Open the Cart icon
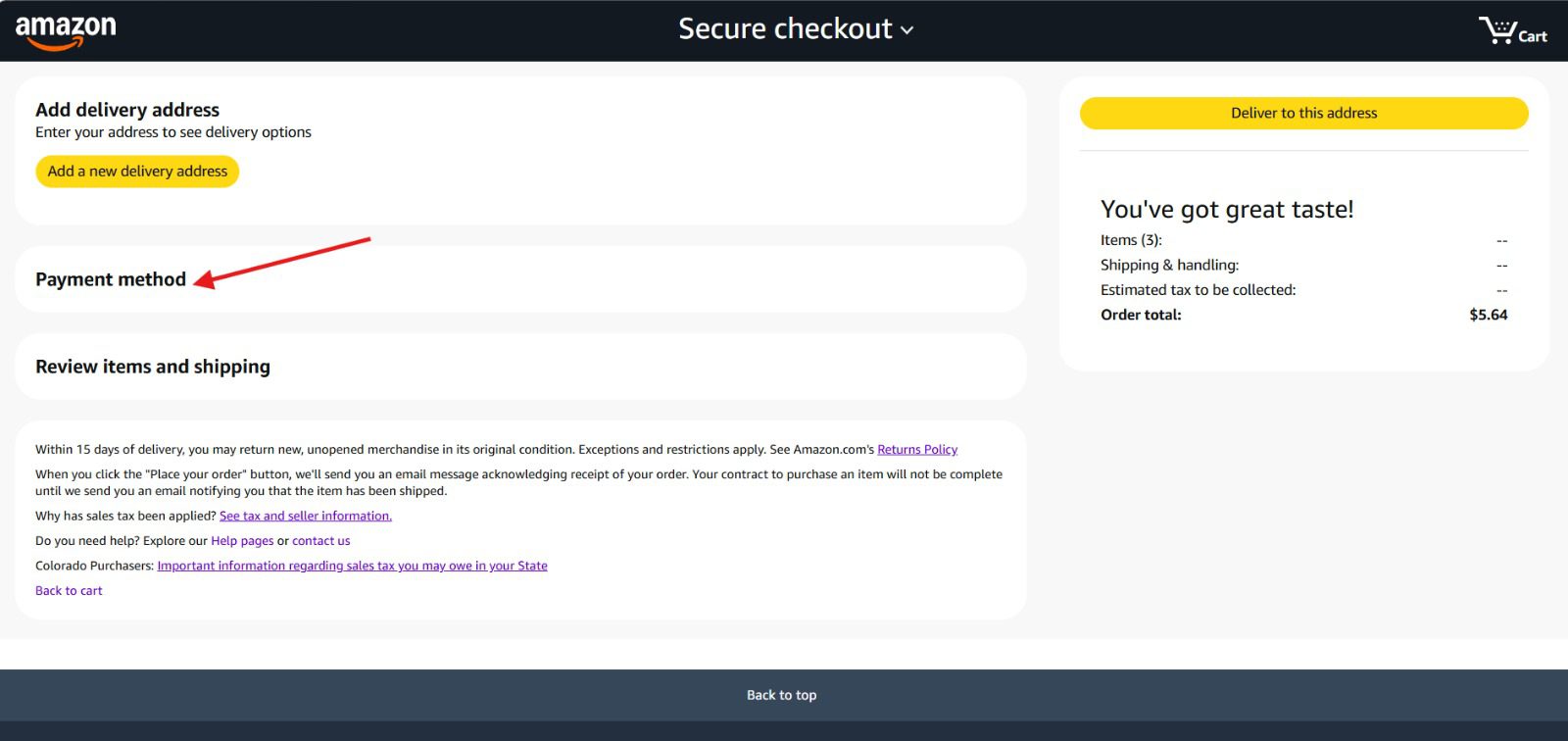The image size is (1568, 741). (x=1512, y=31)
